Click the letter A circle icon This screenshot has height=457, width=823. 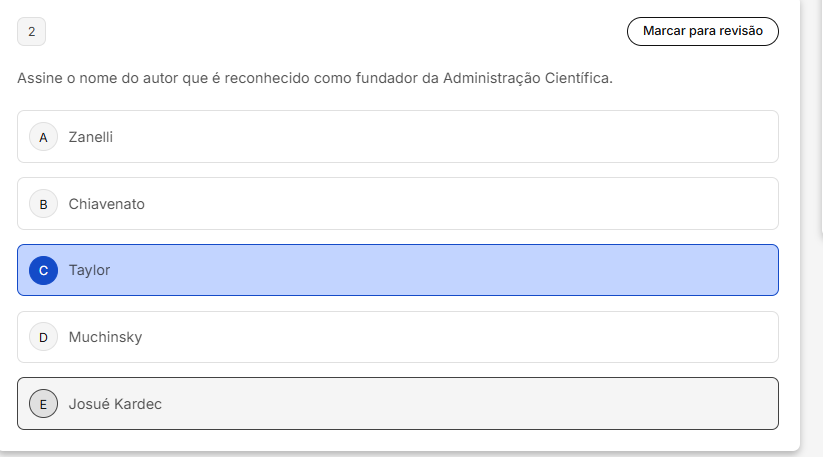point(43,137)
